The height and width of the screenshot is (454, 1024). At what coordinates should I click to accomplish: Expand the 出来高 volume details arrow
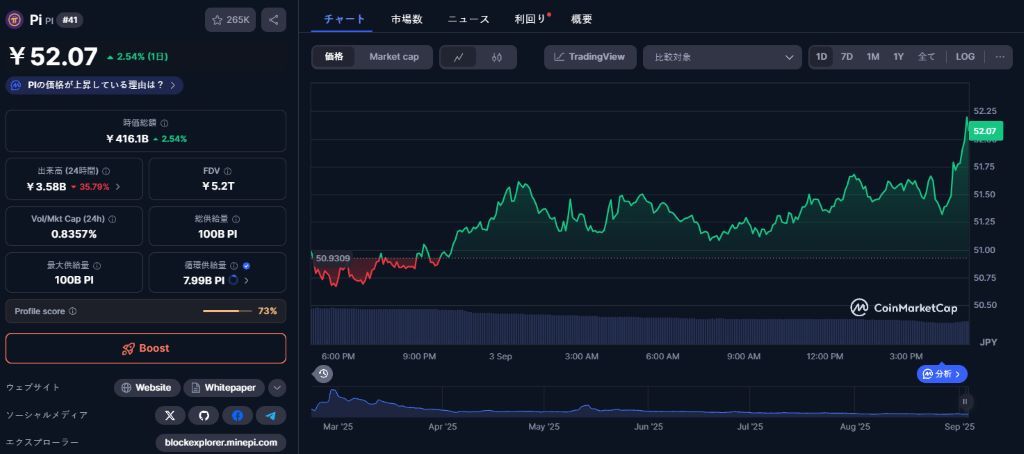click(118, 187)
